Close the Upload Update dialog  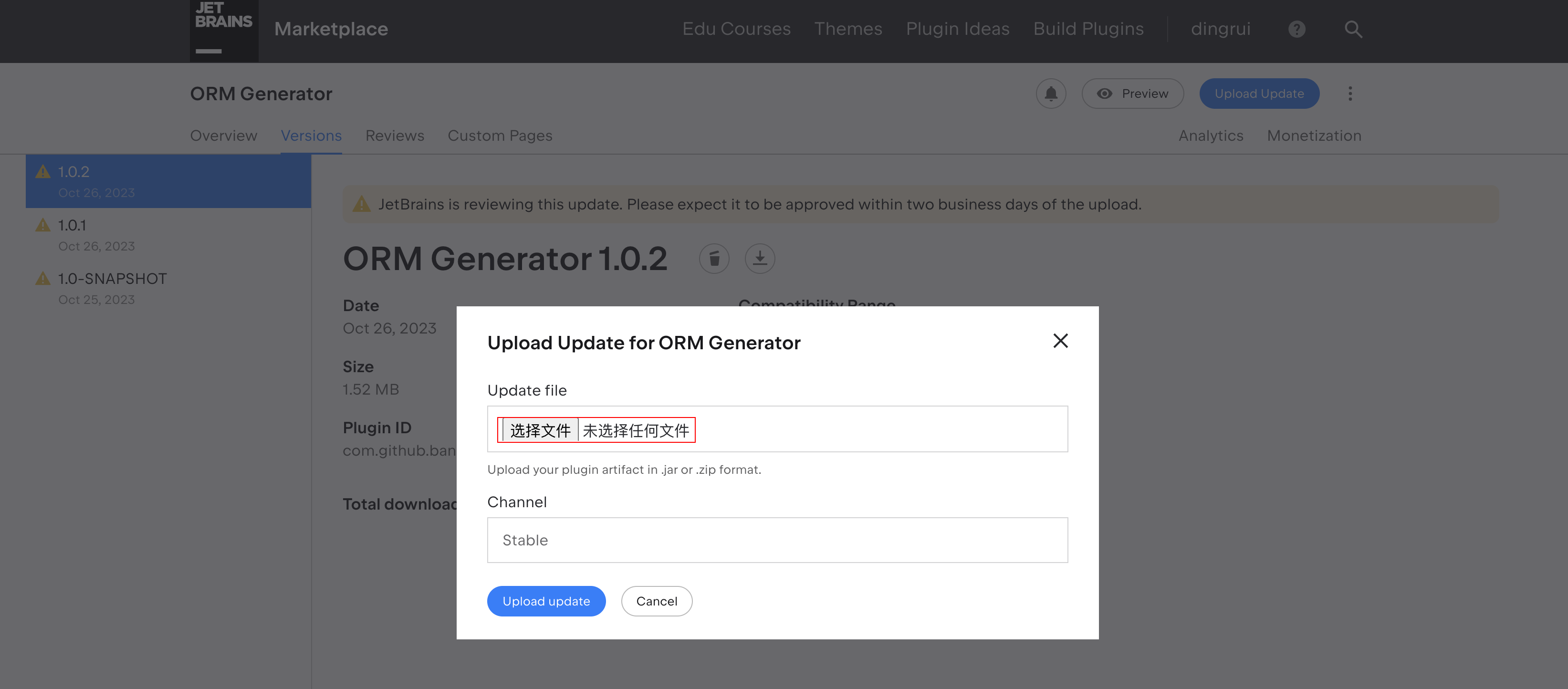(1060, 341)
